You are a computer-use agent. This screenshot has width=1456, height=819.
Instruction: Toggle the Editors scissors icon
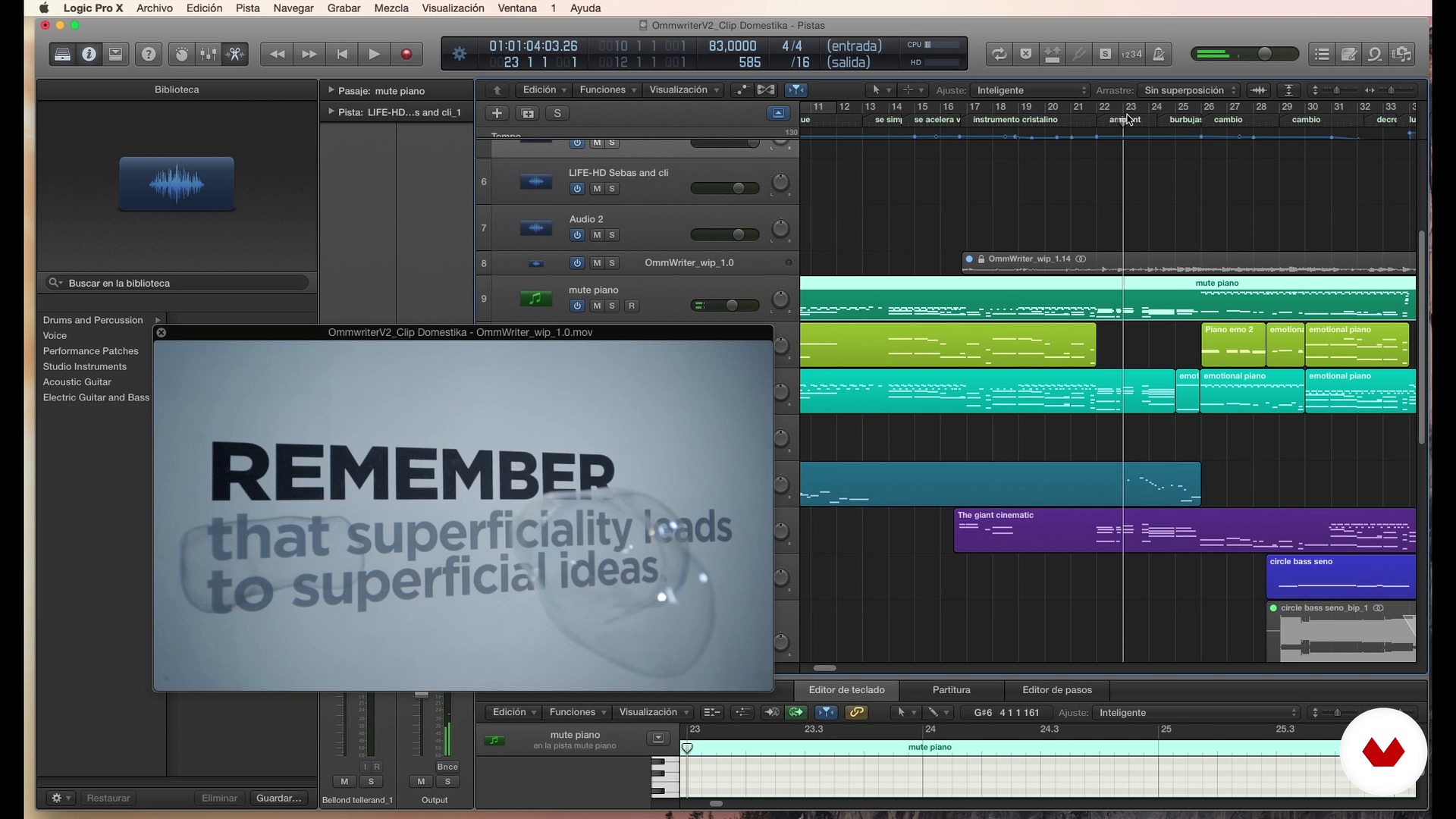(x=235, y=54)
